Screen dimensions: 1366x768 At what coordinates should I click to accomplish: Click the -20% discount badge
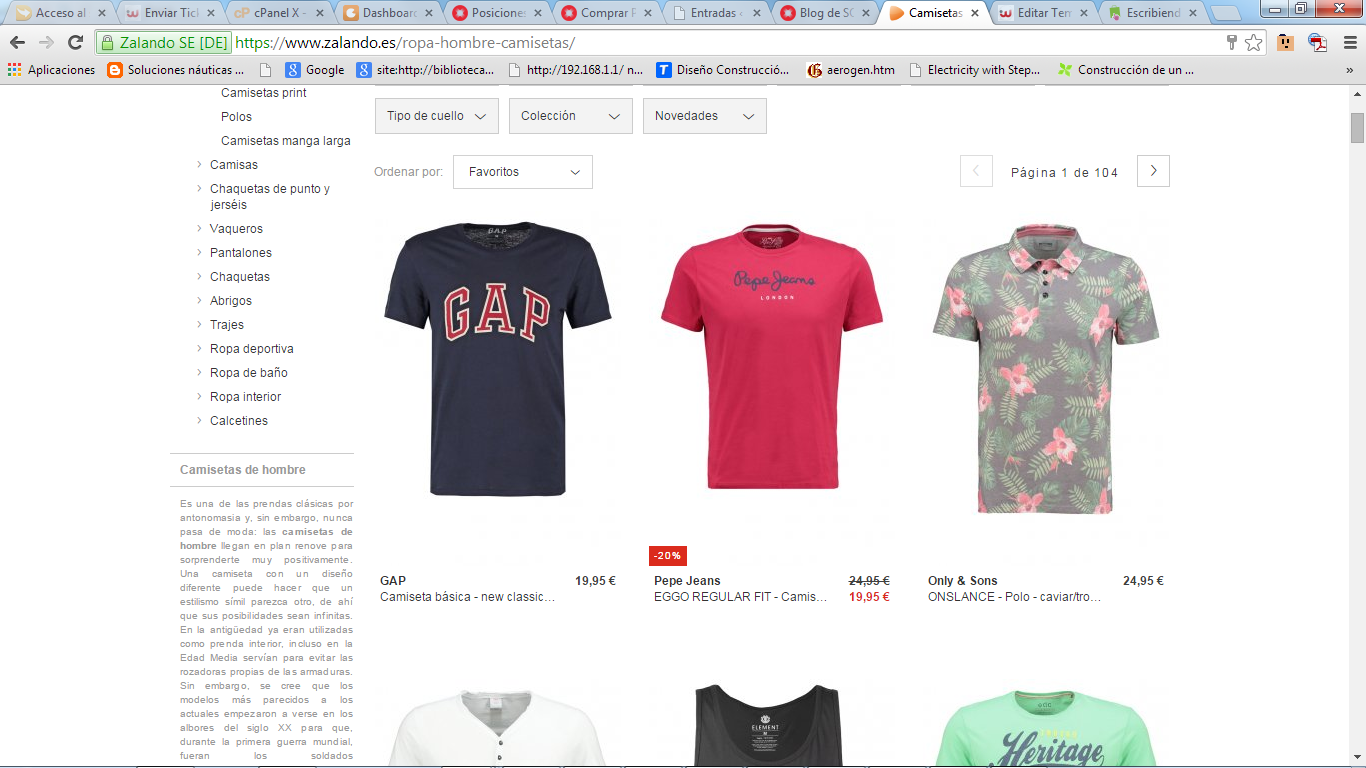(x=668, y=556)
